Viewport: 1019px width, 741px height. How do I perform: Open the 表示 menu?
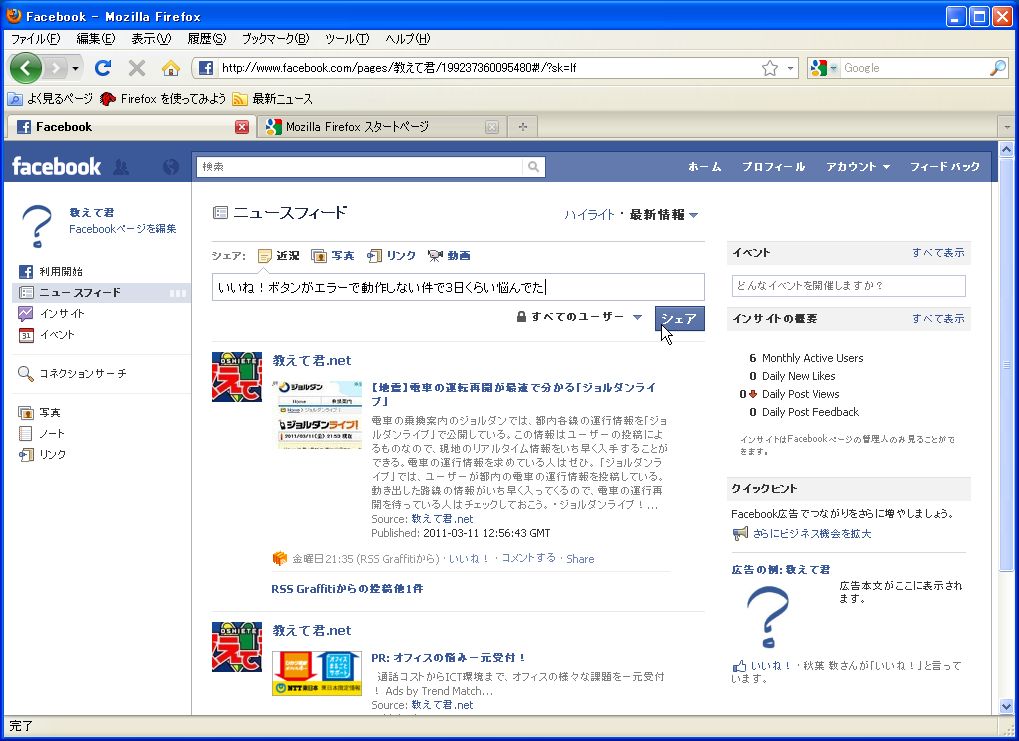(151, 39)
